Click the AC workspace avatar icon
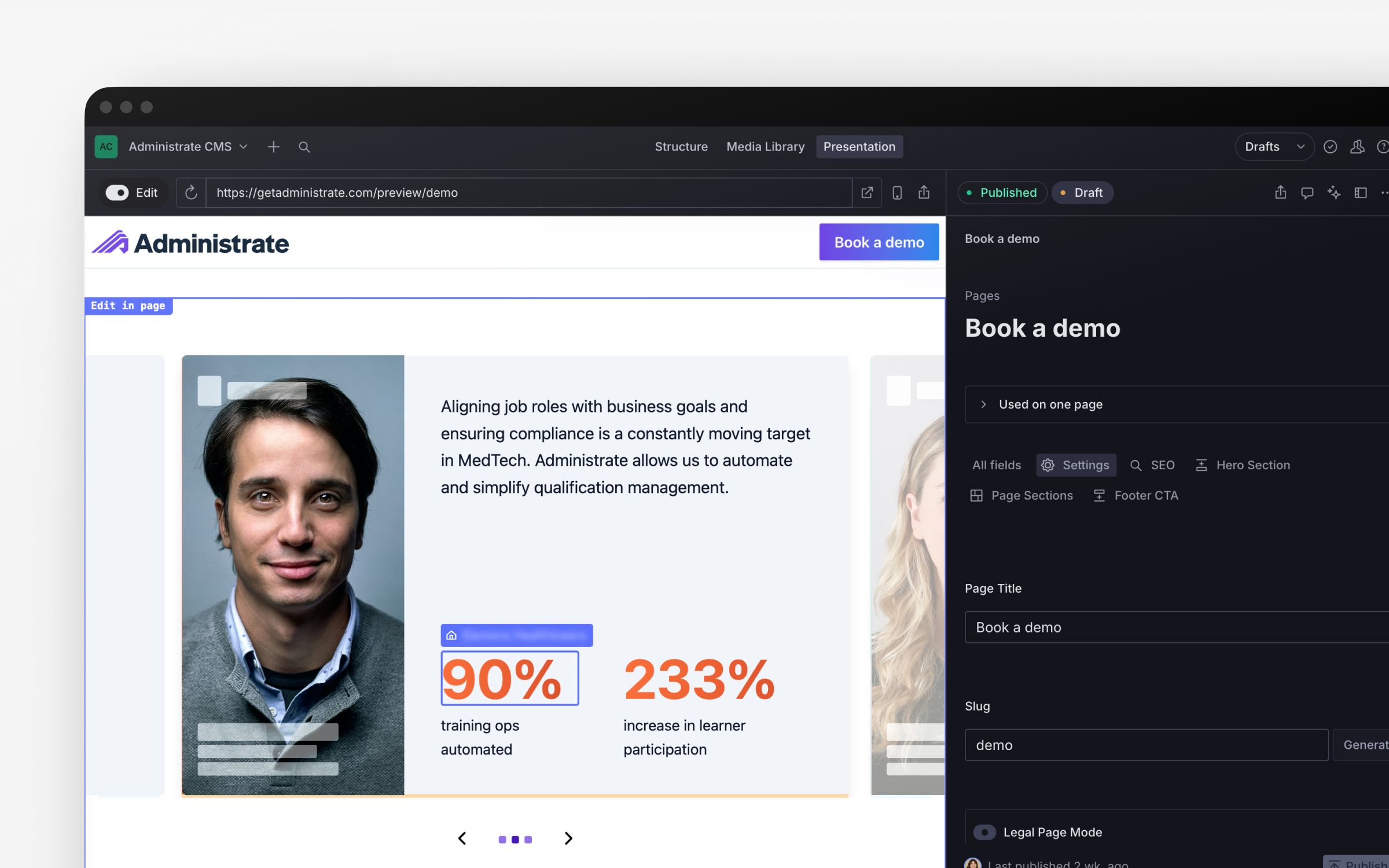This screenshot has width=1389, height=868. (106, 146)
